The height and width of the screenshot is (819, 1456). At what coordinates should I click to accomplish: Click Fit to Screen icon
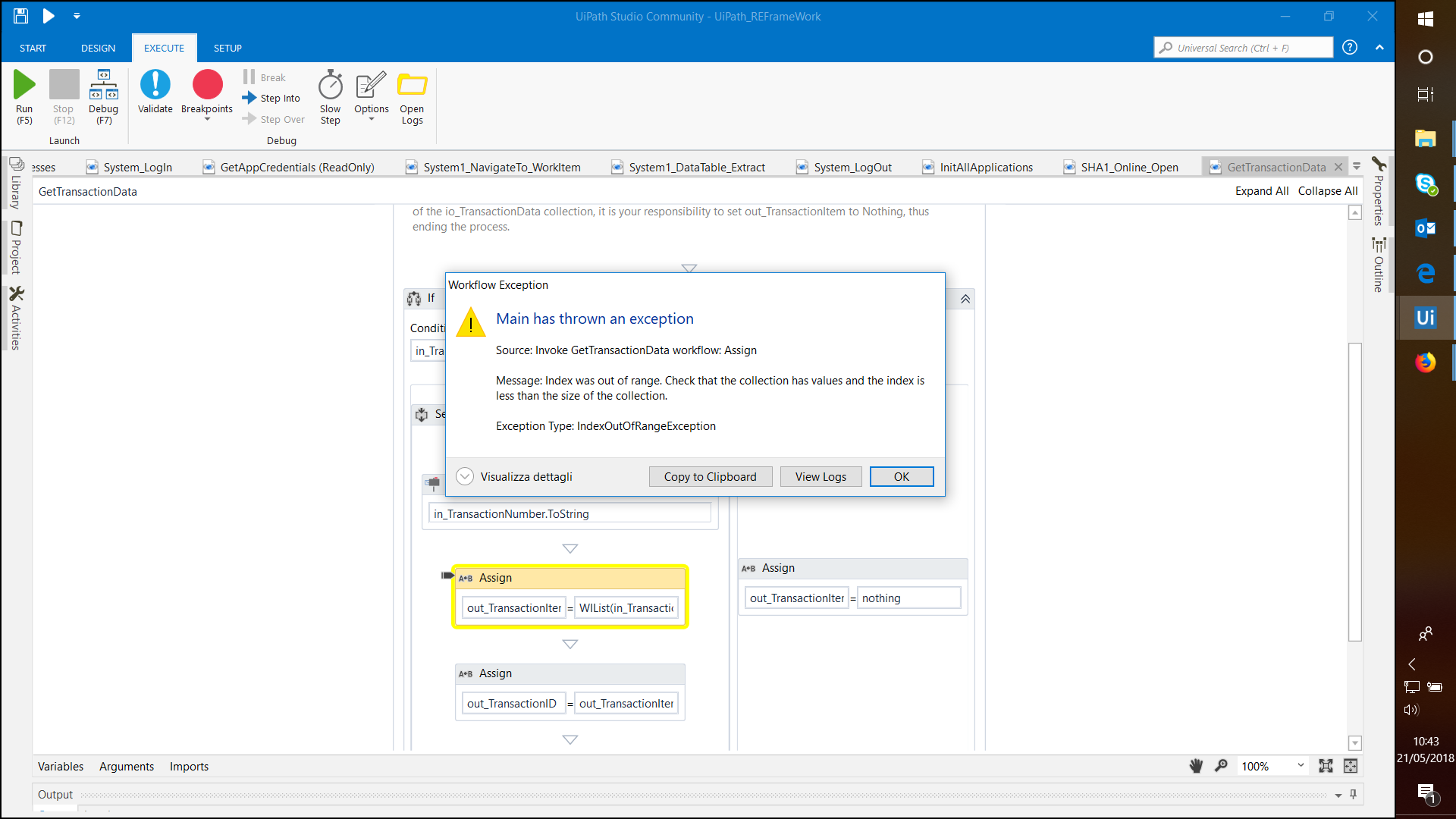[1326, 766]
